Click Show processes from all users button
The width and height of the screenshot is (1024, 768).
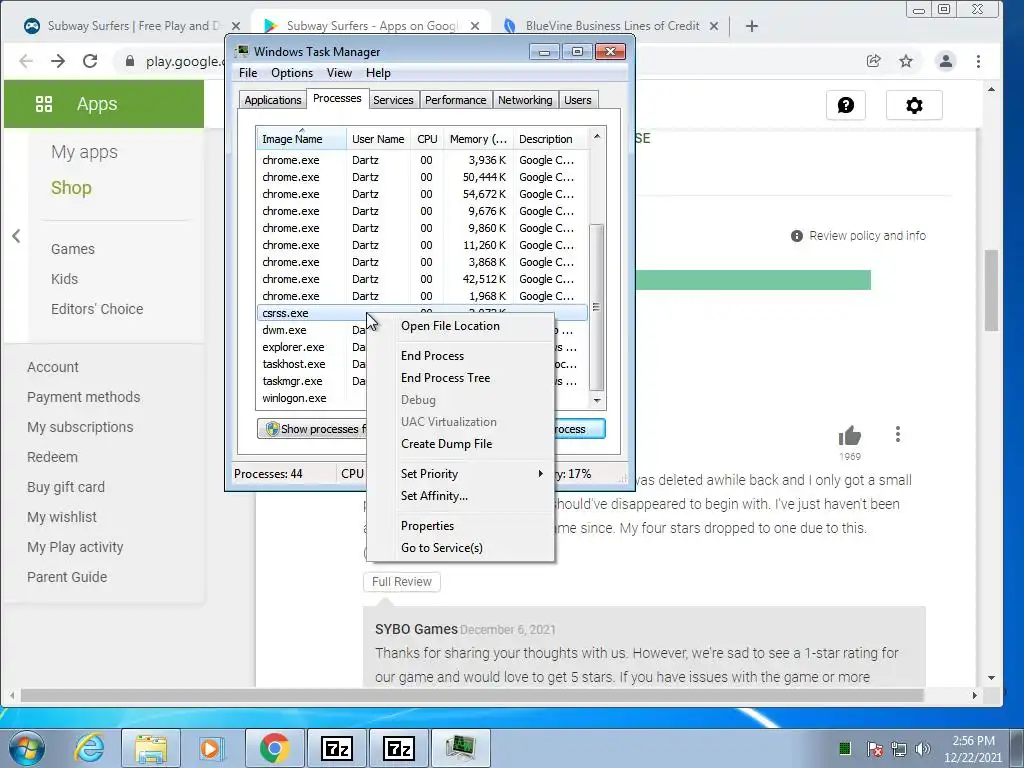coord(312,429)
